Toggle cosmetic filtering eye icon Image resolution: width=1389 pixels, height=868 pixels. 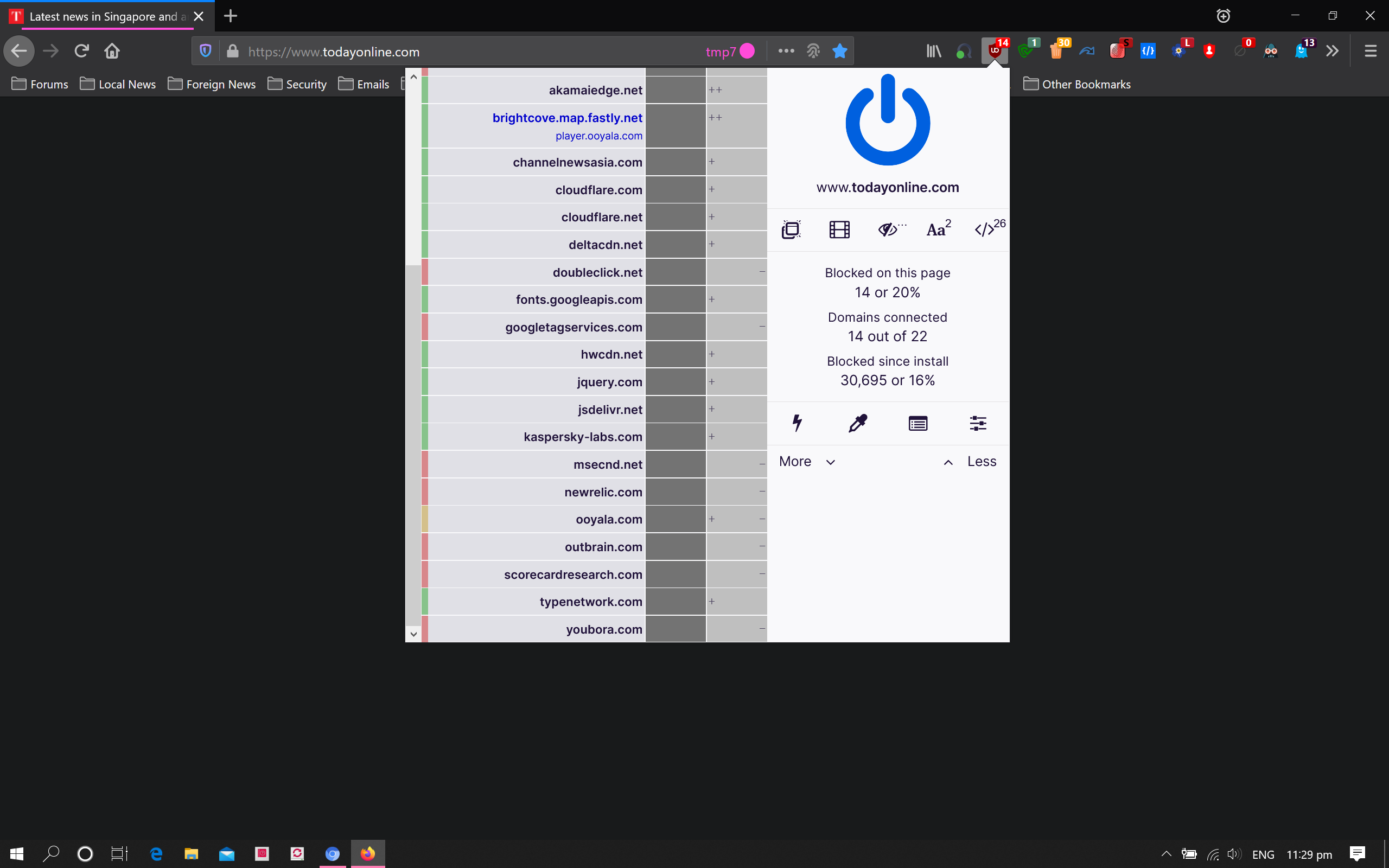point(889,229)
